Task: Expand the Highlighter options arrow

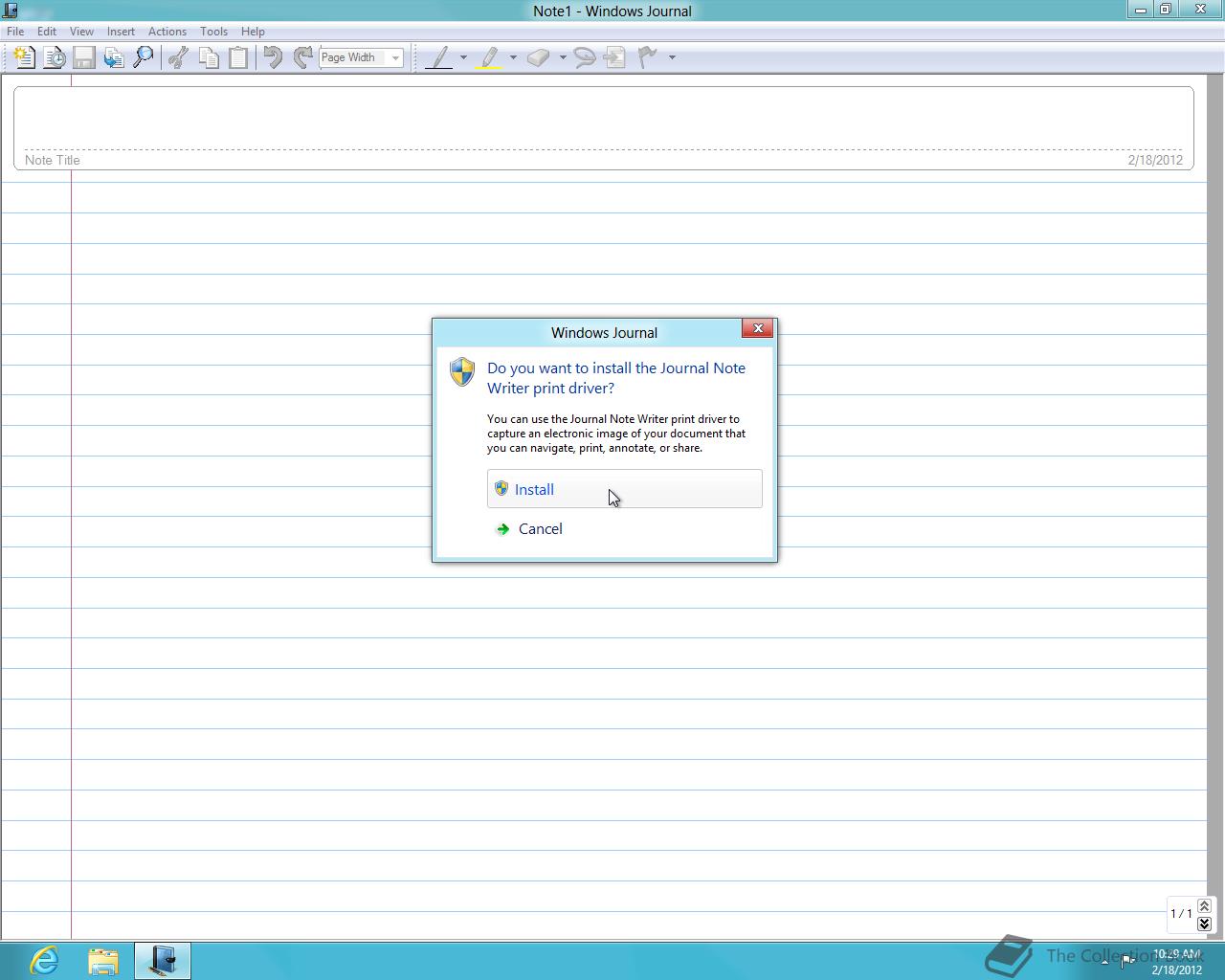Action: (x=513, y=57)
